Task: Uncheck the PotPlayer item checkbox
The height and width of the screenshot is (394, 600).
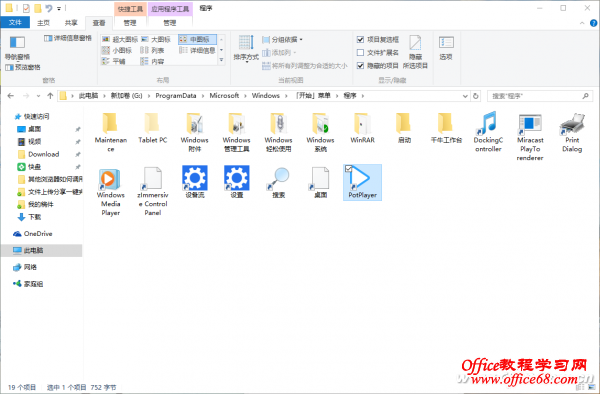Action: point(348,169)
